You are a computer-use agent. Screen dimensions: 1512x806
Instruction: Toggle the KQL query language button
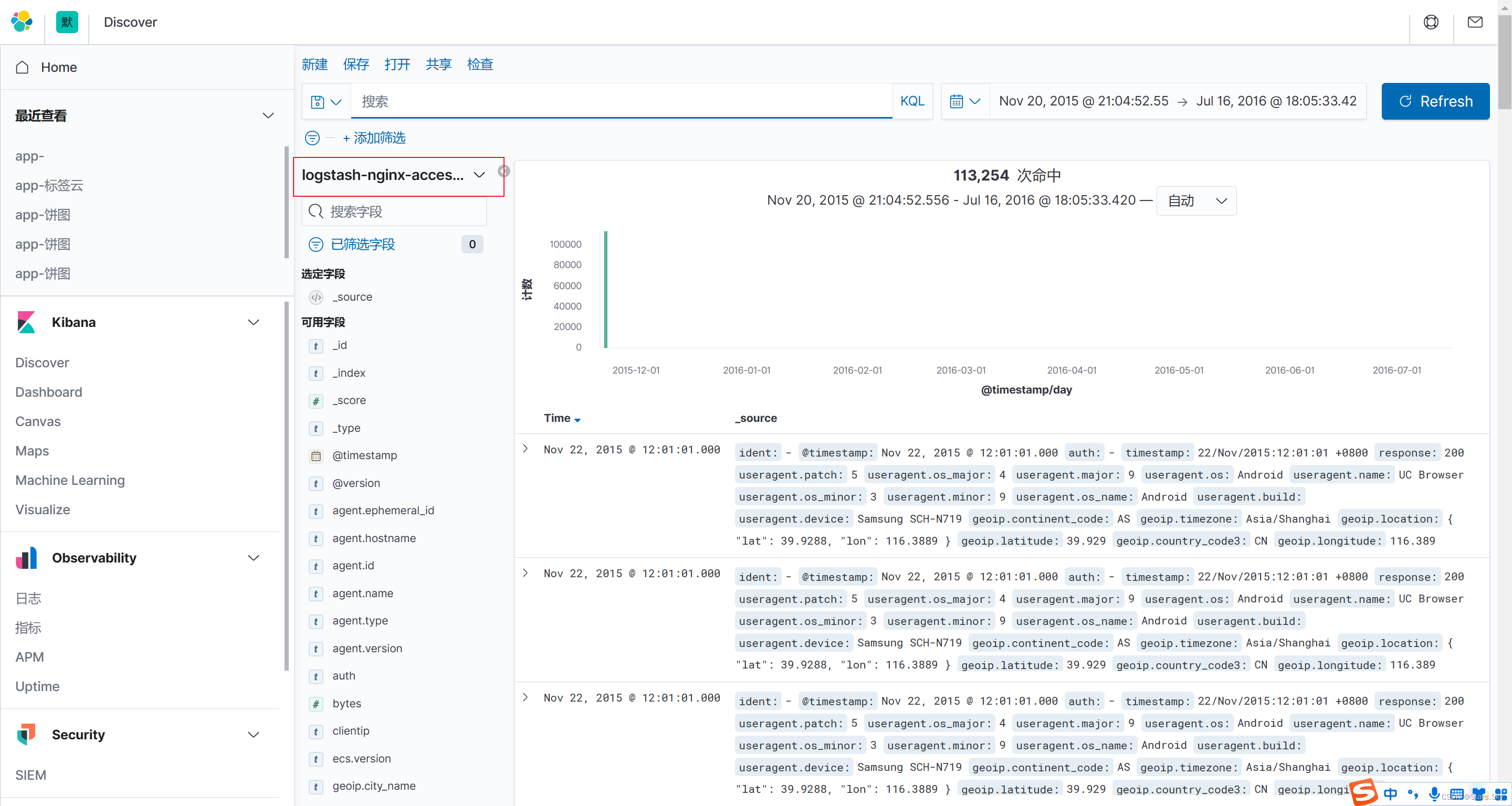[x=912, y=101]
